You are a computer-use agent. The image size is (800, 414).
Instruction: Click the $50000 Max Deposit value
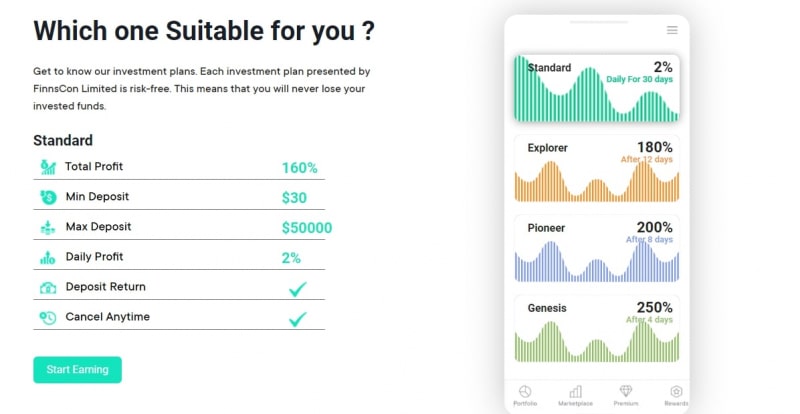pyautogui.click(x=307, y=228)
